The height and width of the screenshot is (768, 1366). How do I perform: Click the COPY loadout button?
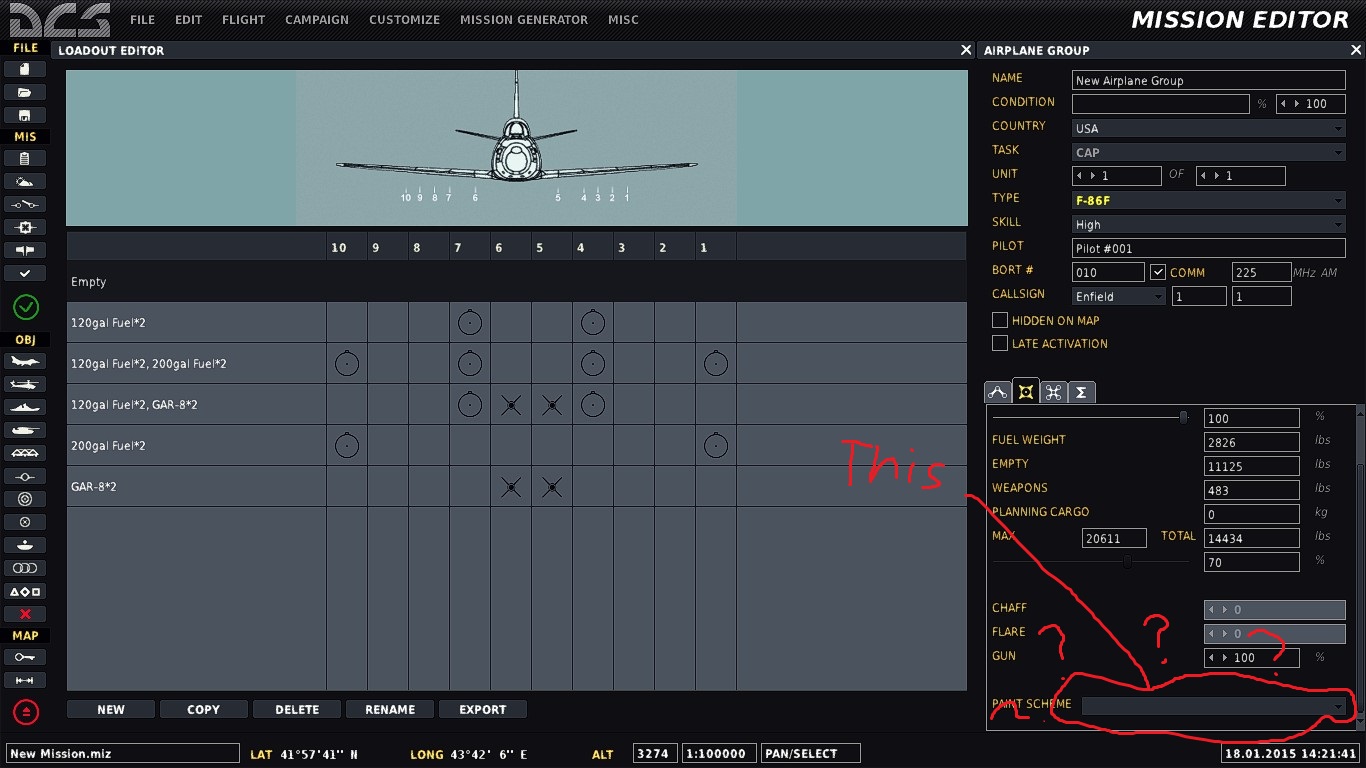point(204,709)
